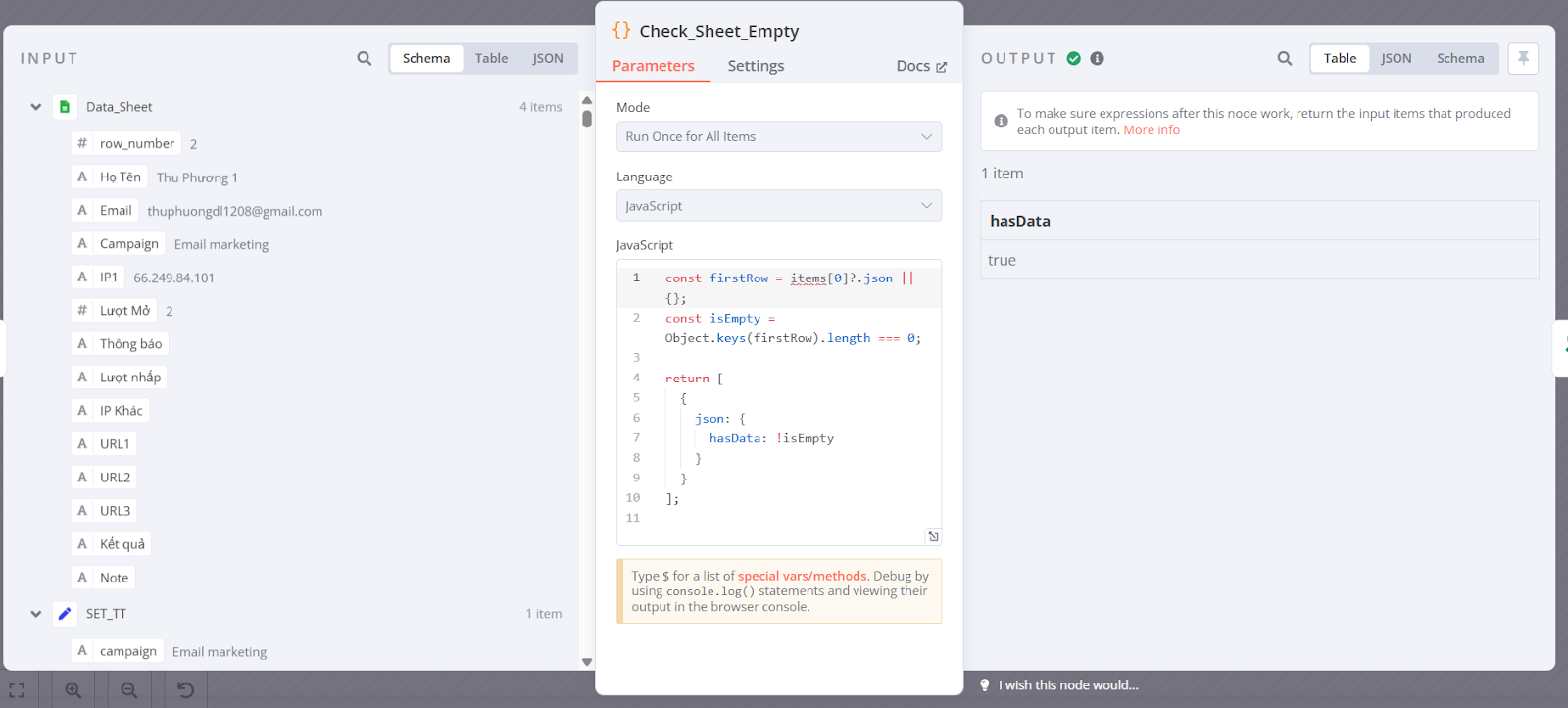Click the zoom in magnifier icon
Screen dimensions: 1568x708
(73, 690)
